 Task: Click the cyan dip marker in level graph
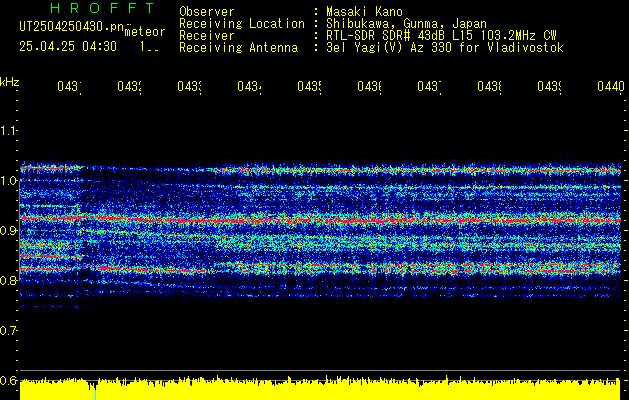point(95,394)
